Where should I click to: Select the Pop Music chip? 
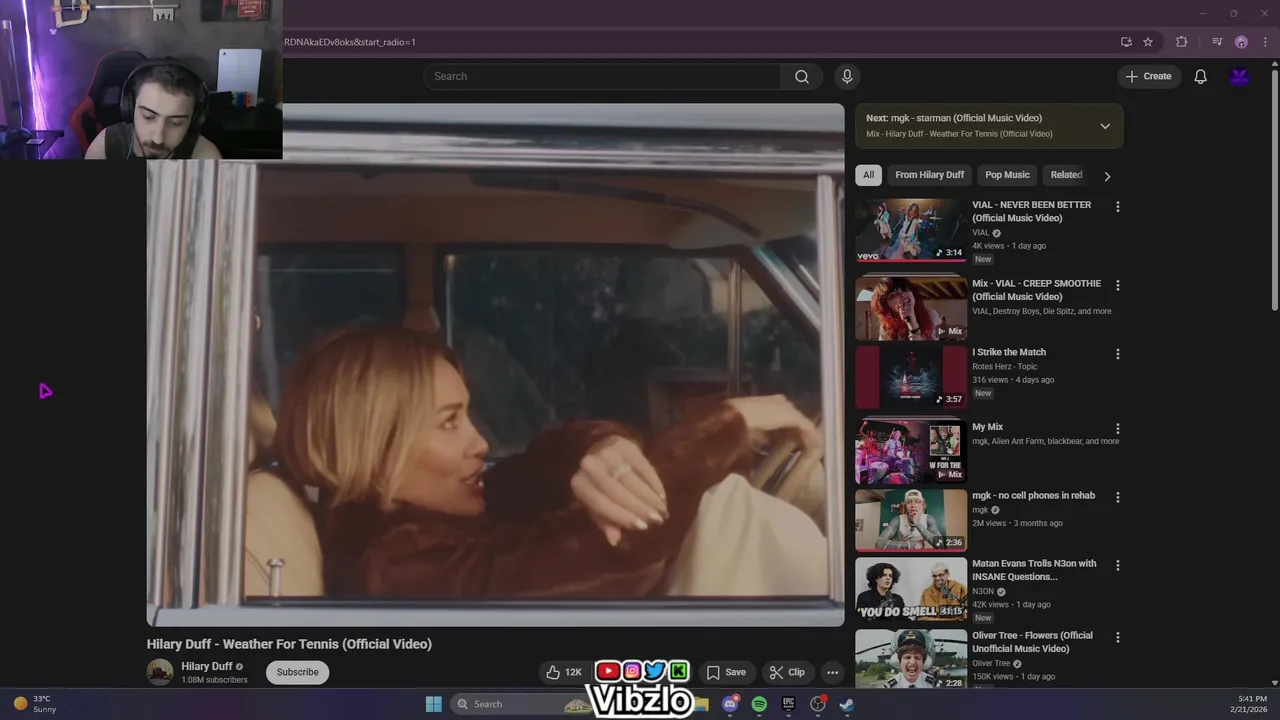pyautogui.click(x=1007, y=175)
